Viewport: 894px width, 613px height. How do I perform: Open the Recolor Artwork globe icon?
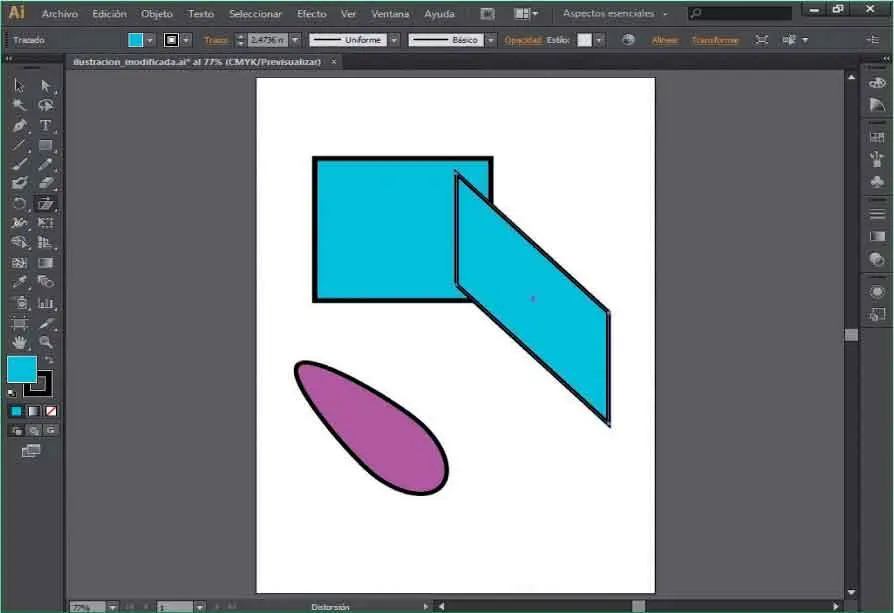[x=628, y=40]
